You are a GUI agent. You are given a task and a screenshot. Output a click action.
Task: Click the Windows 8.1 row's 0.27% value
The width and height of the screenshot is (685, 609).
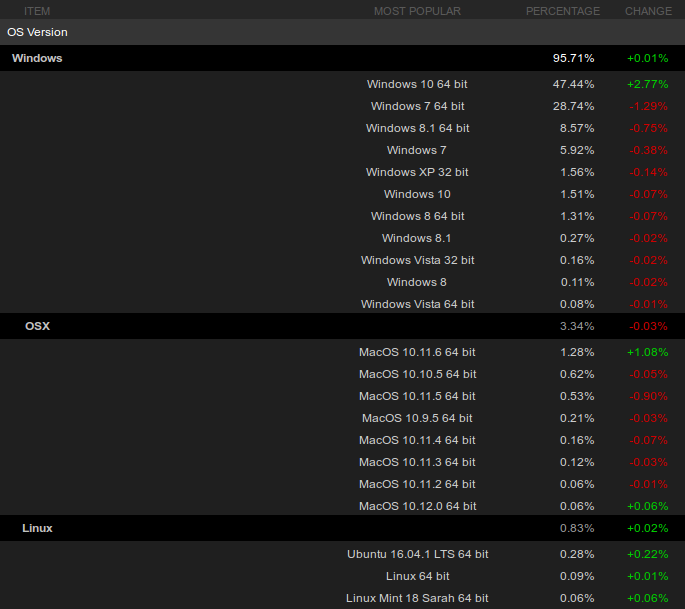coord(577,238)
